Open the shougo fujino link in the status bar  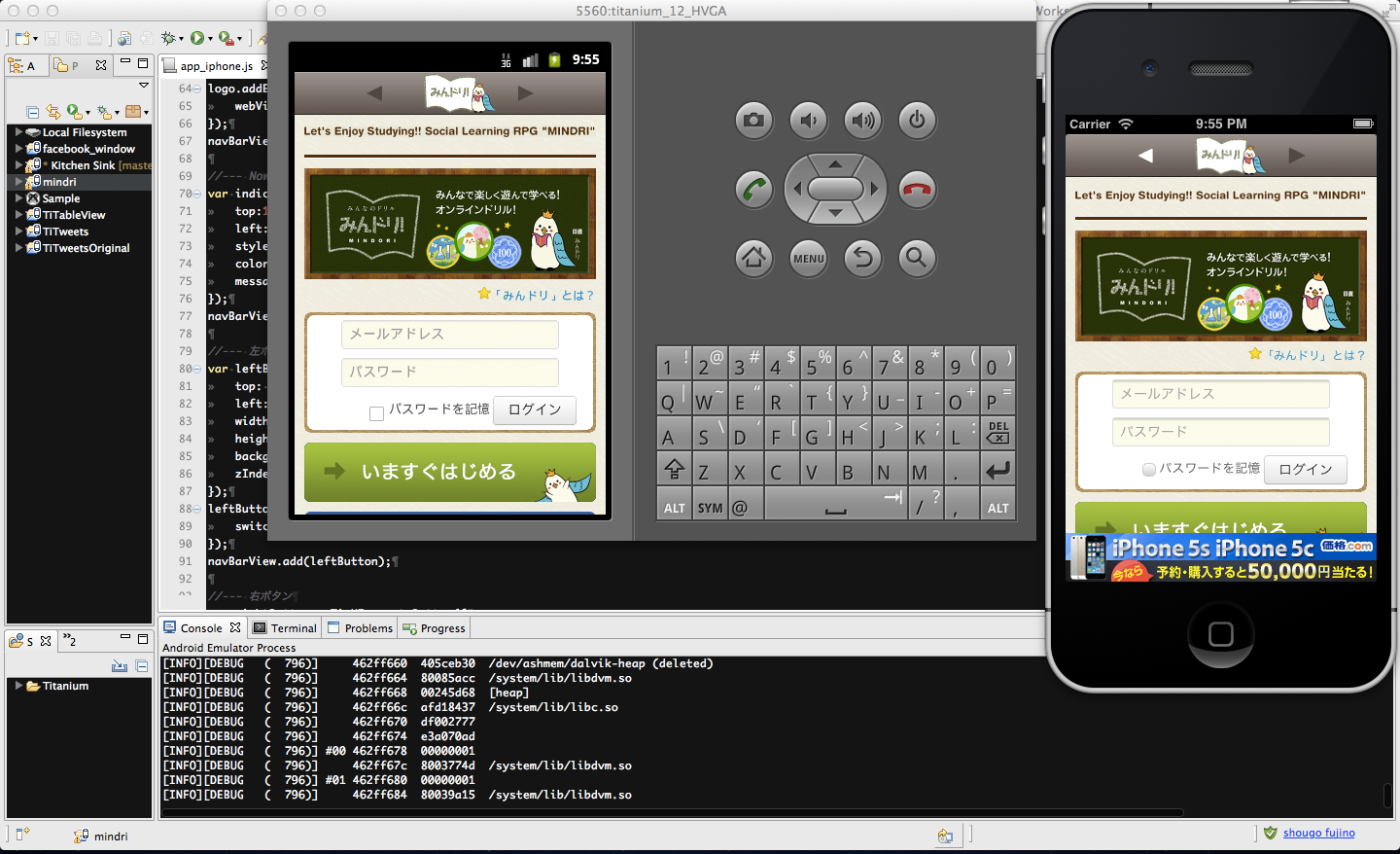pyautogui.click(x=1318, y=833)
